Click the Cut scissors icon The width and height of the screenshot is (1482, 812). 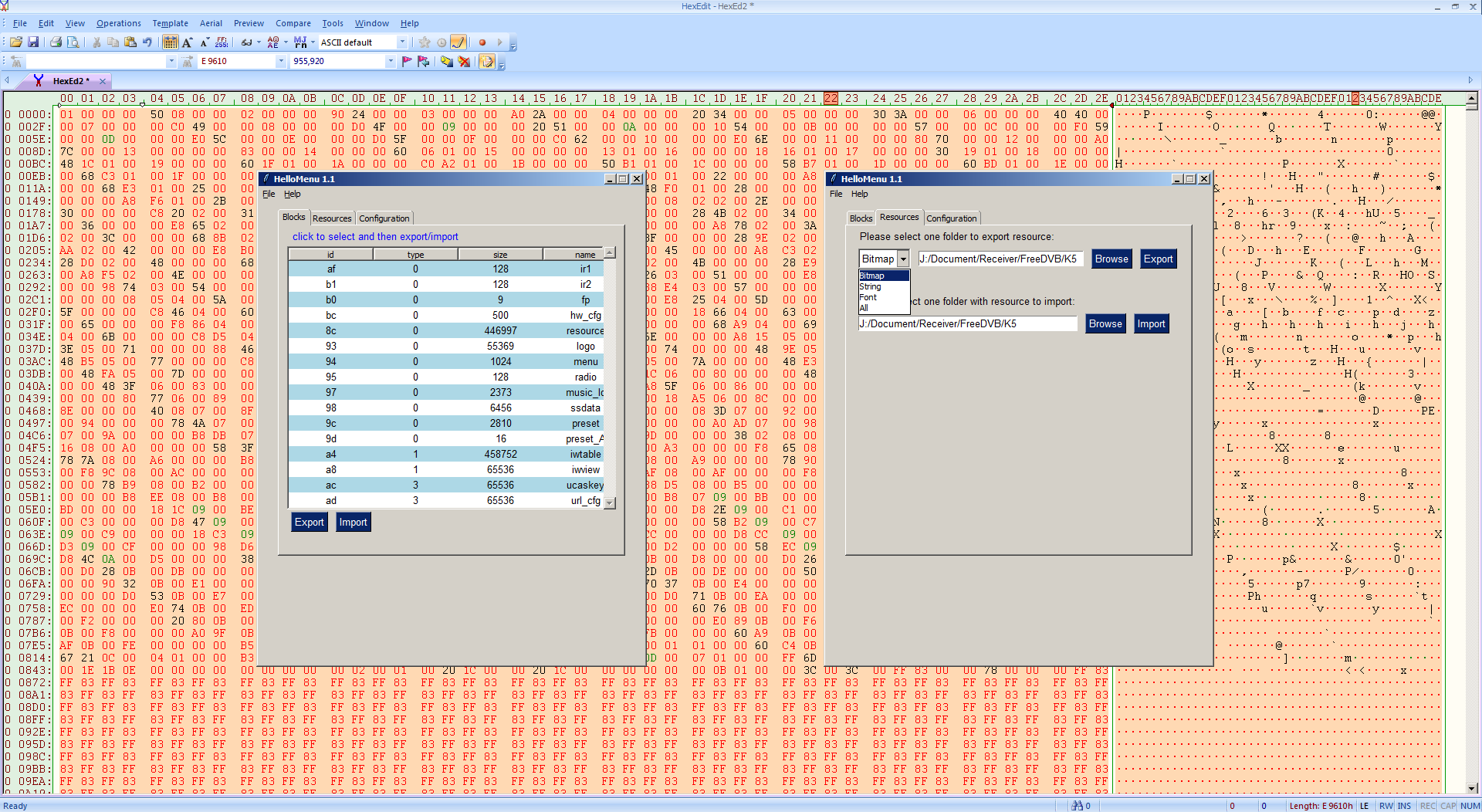pos(96,42)
